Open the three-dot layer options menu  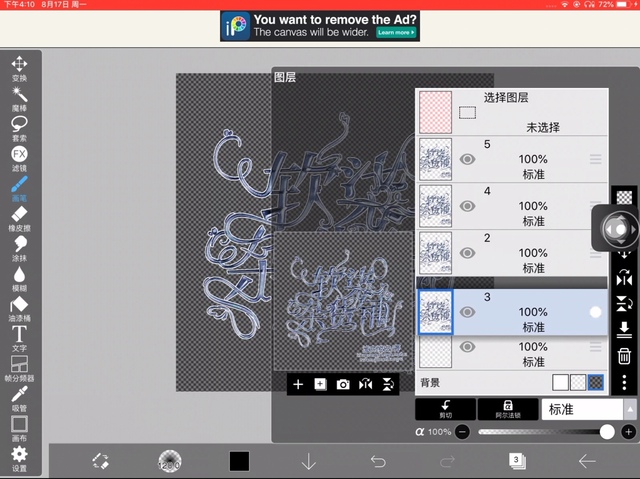click(624, 384)
